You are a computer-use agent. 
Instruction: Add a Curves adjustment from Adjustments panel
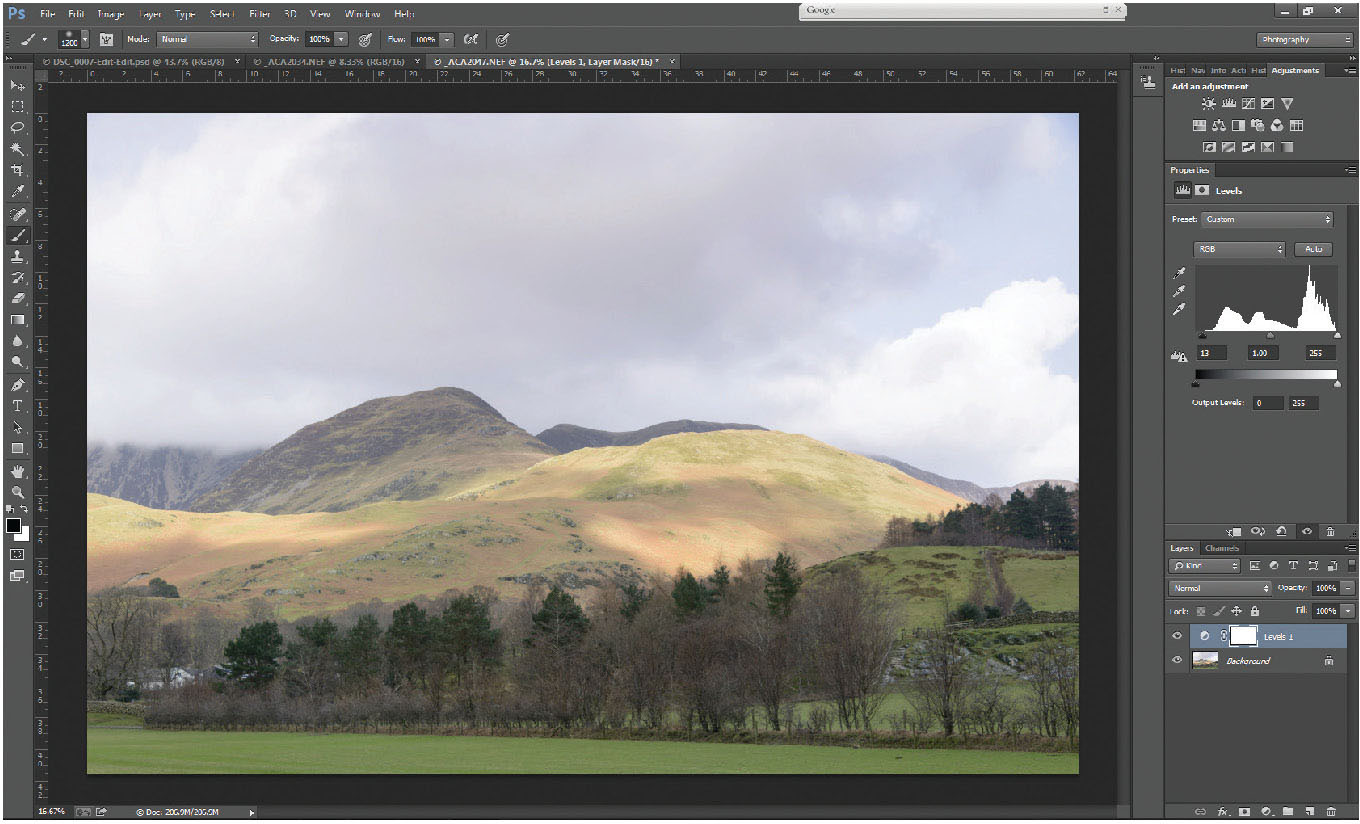click(1248, 104)
